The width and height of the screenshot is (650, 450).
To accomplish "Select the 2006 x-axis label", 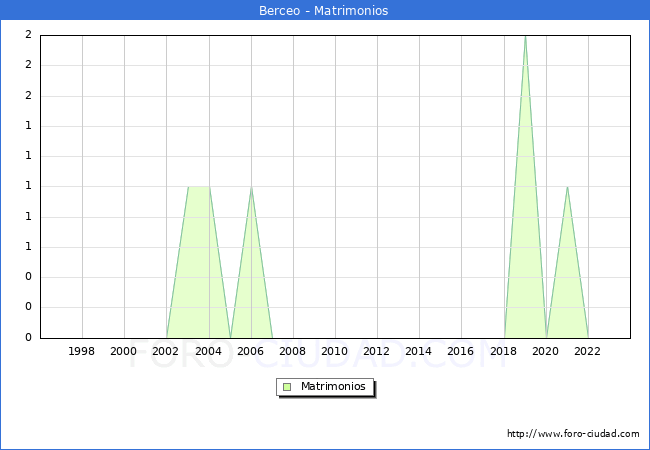I will click(250, 351).
